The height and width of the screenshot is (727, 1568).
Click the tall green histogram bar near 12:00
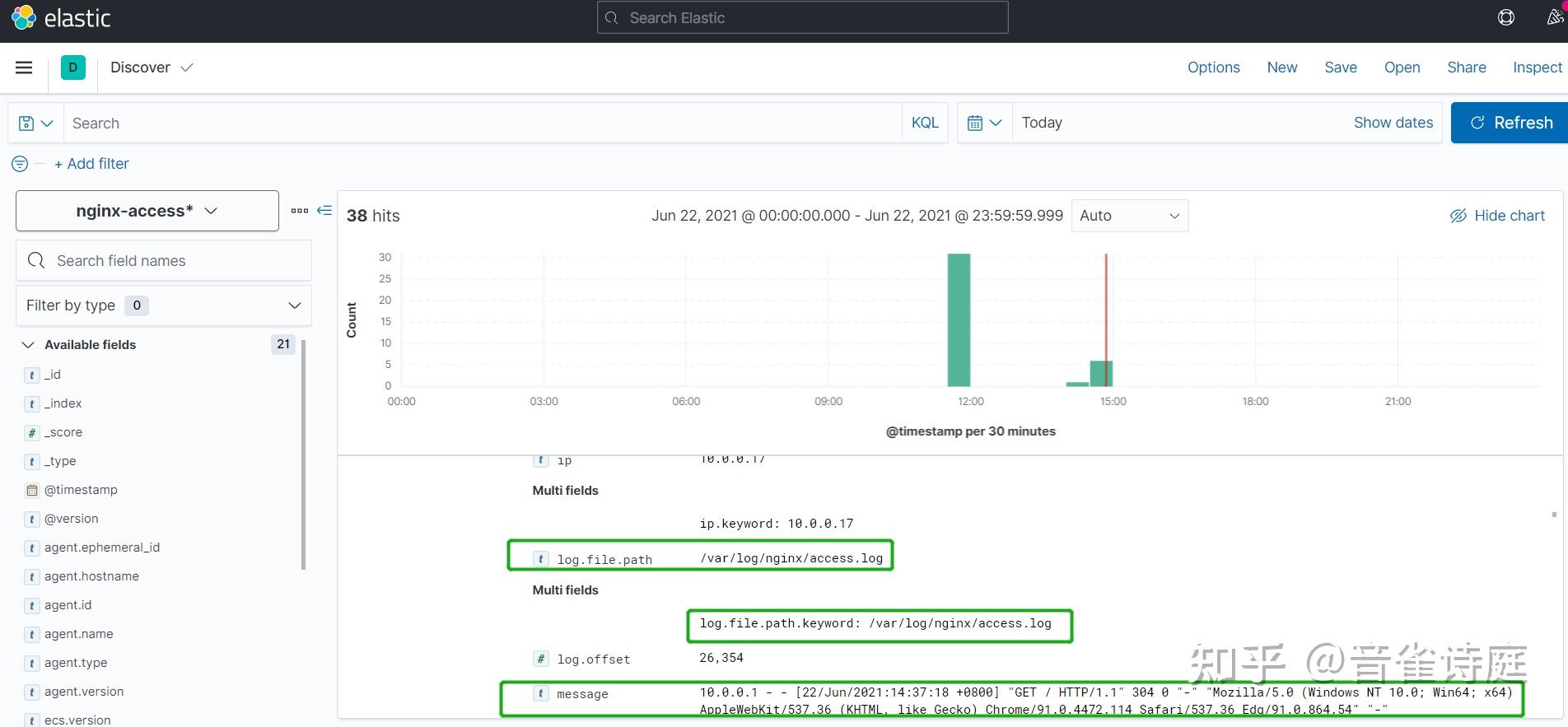[959, 319]
